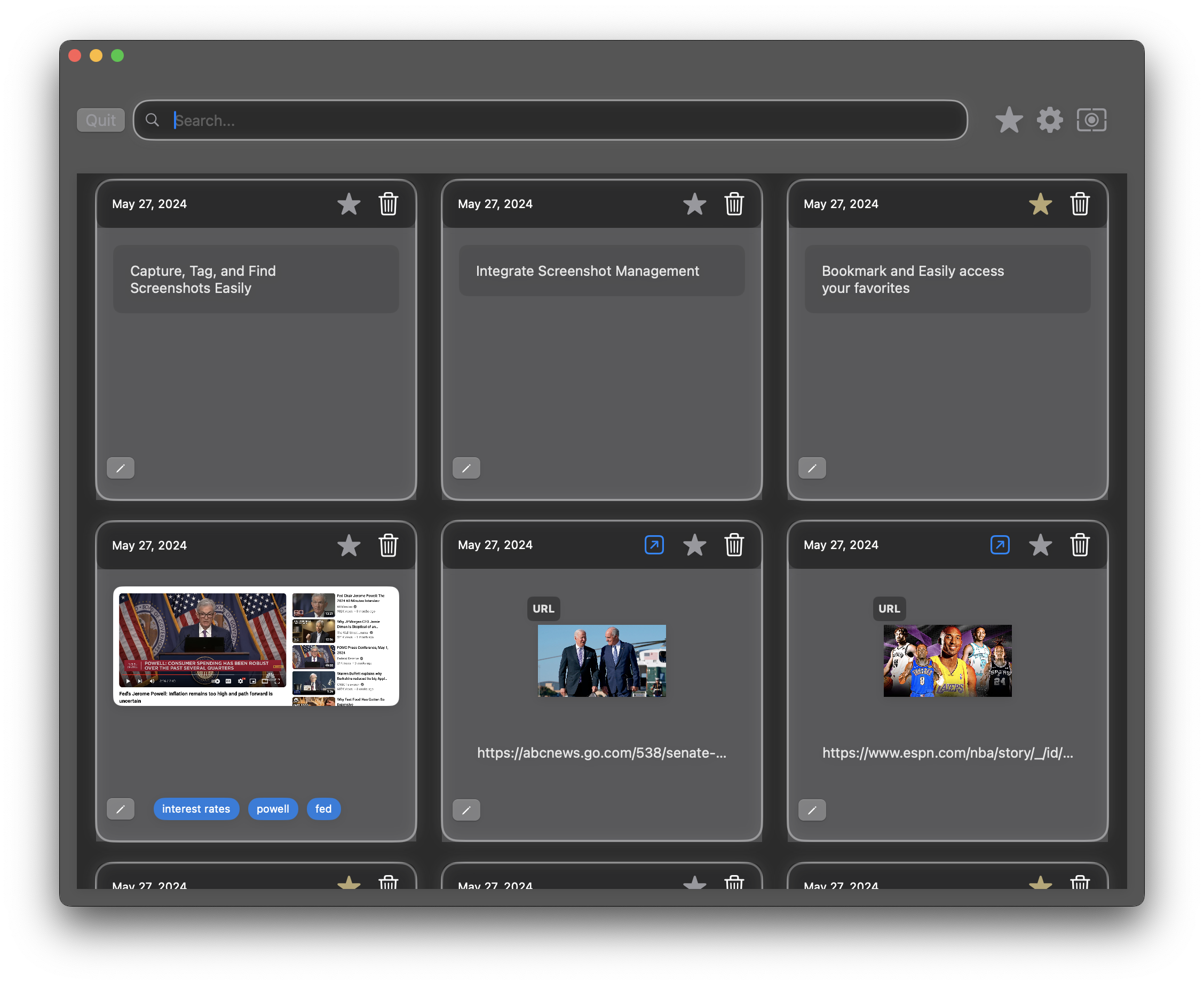Screen dimensions: 1204x985
Task: Open the Jerome Powell screenshot thumbnail
Action: pos(256,646)
